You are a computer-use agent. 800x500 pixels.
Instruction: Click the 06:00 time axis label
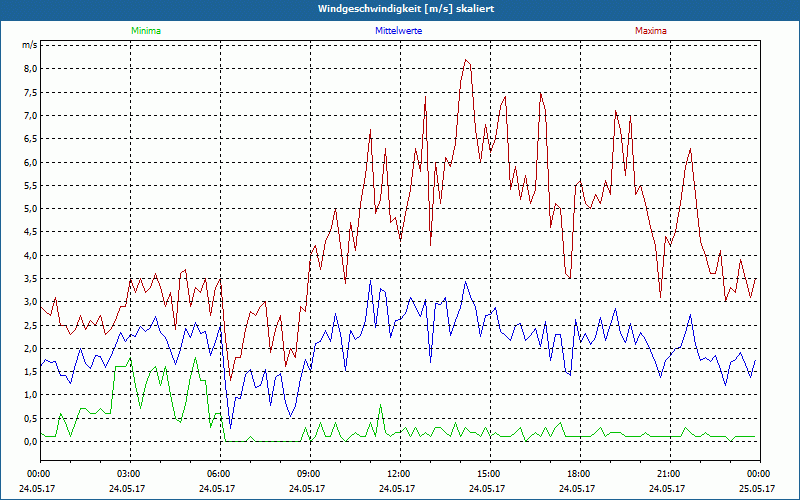pos(220,474)
